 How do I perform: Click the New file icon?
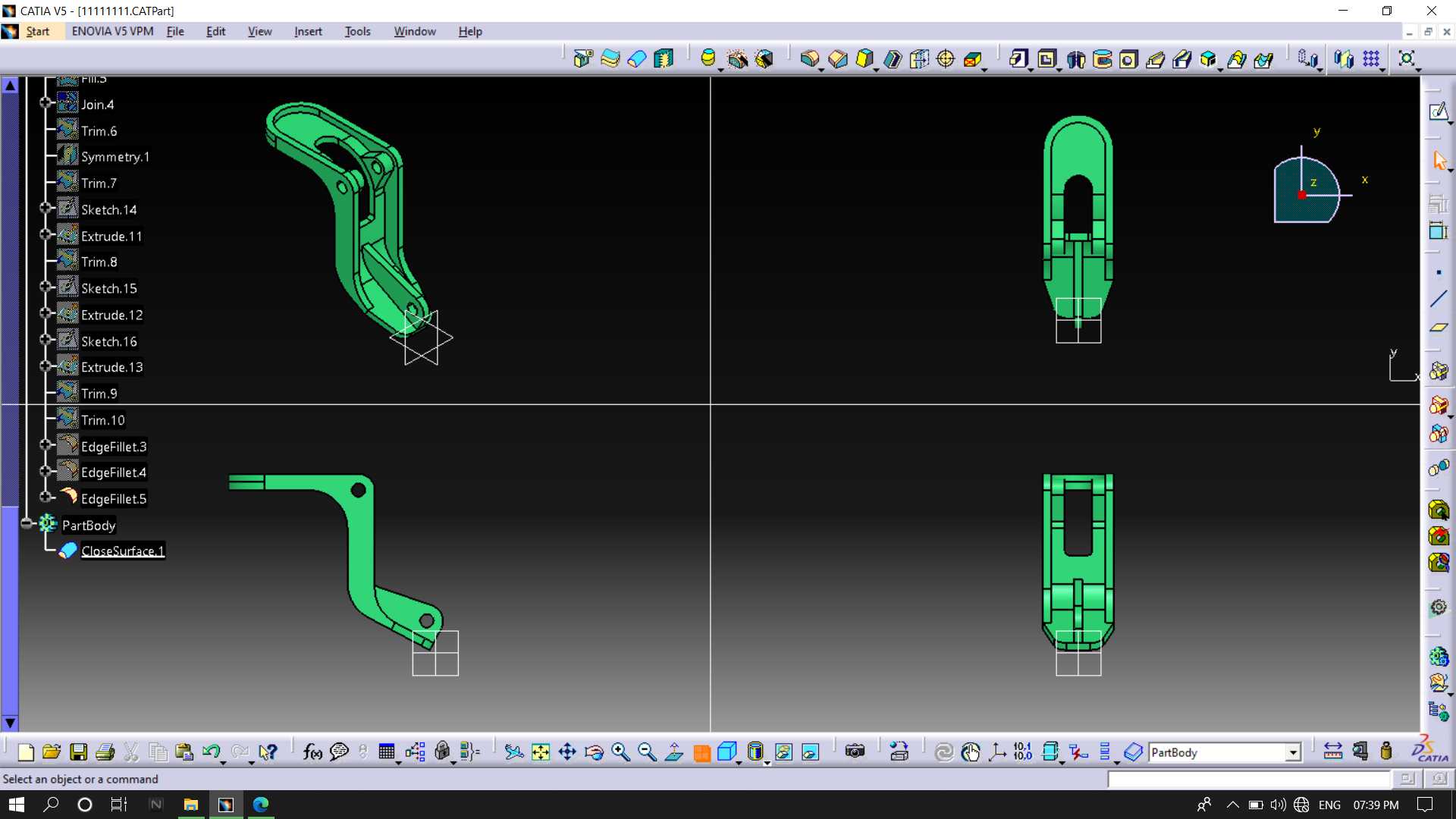(26, 752)
